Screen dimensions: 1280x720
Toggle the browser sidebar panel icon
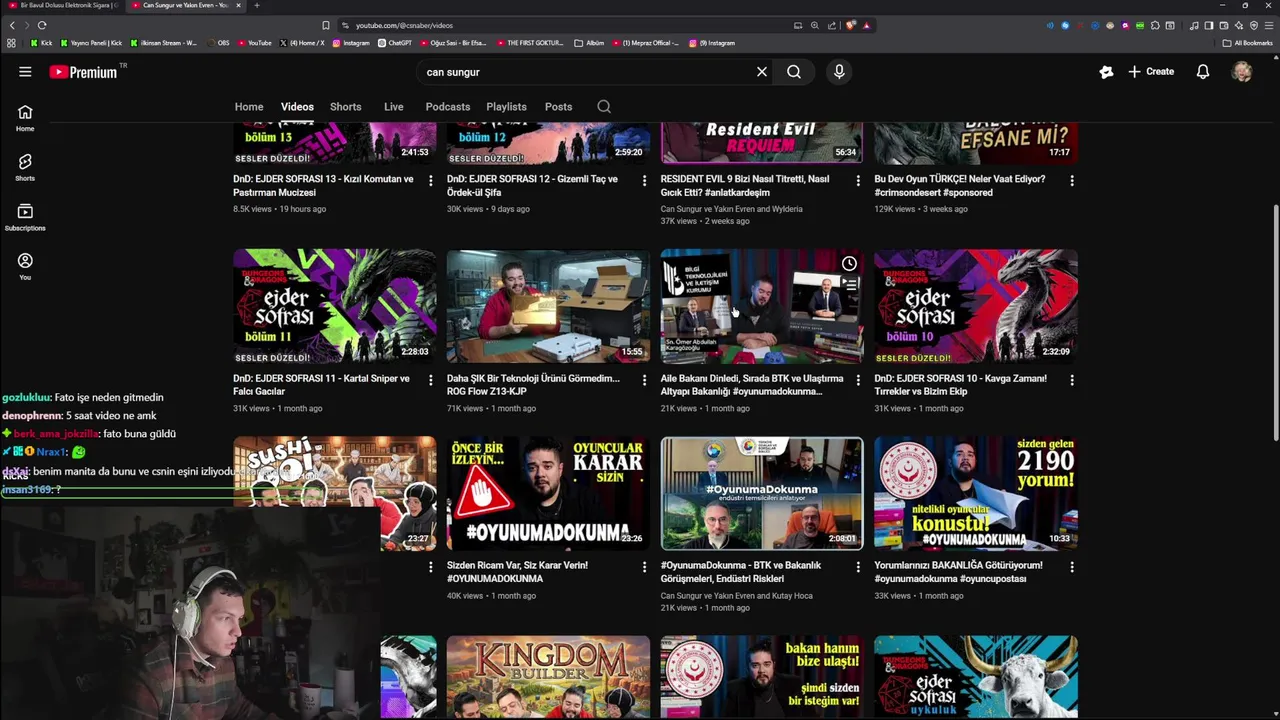pos(1209,25)
